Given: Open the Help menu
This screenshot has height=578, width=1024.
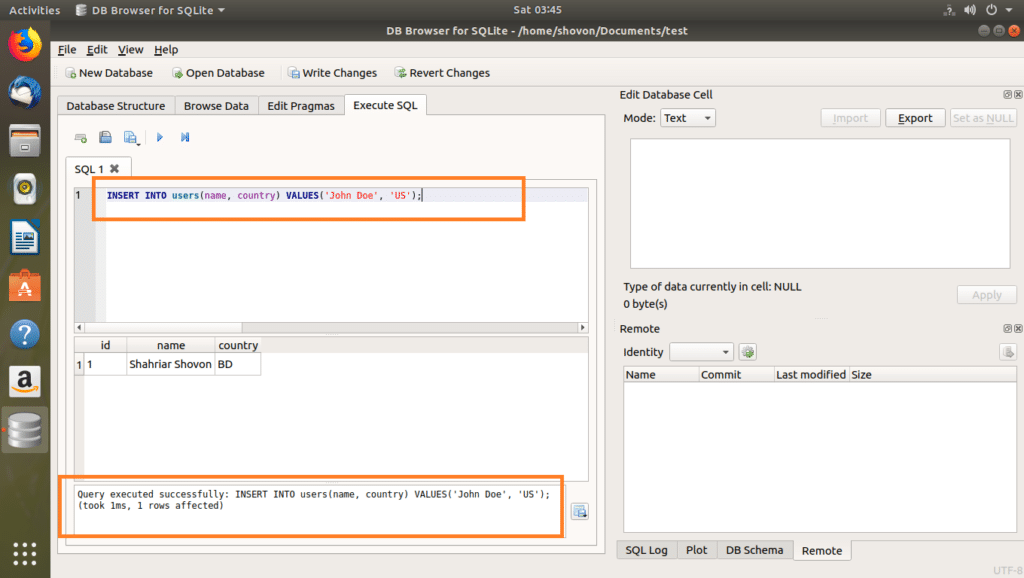Looking at the screenshot, I should tap(166, 50).
